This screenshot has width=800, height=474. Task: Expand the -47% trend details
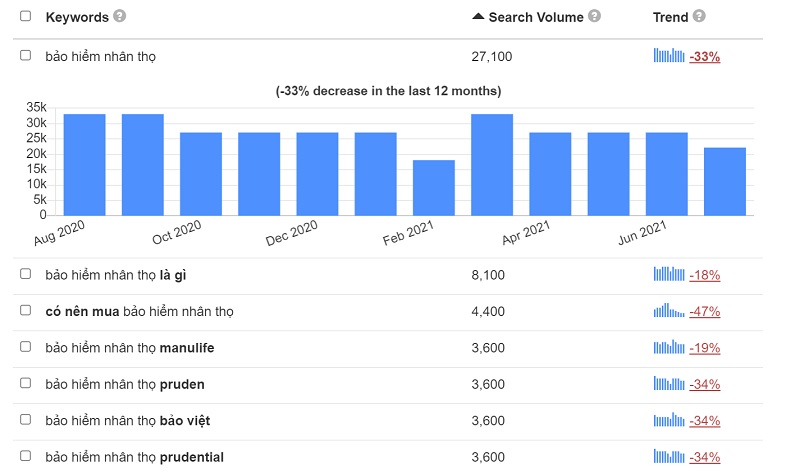[705, 312]
